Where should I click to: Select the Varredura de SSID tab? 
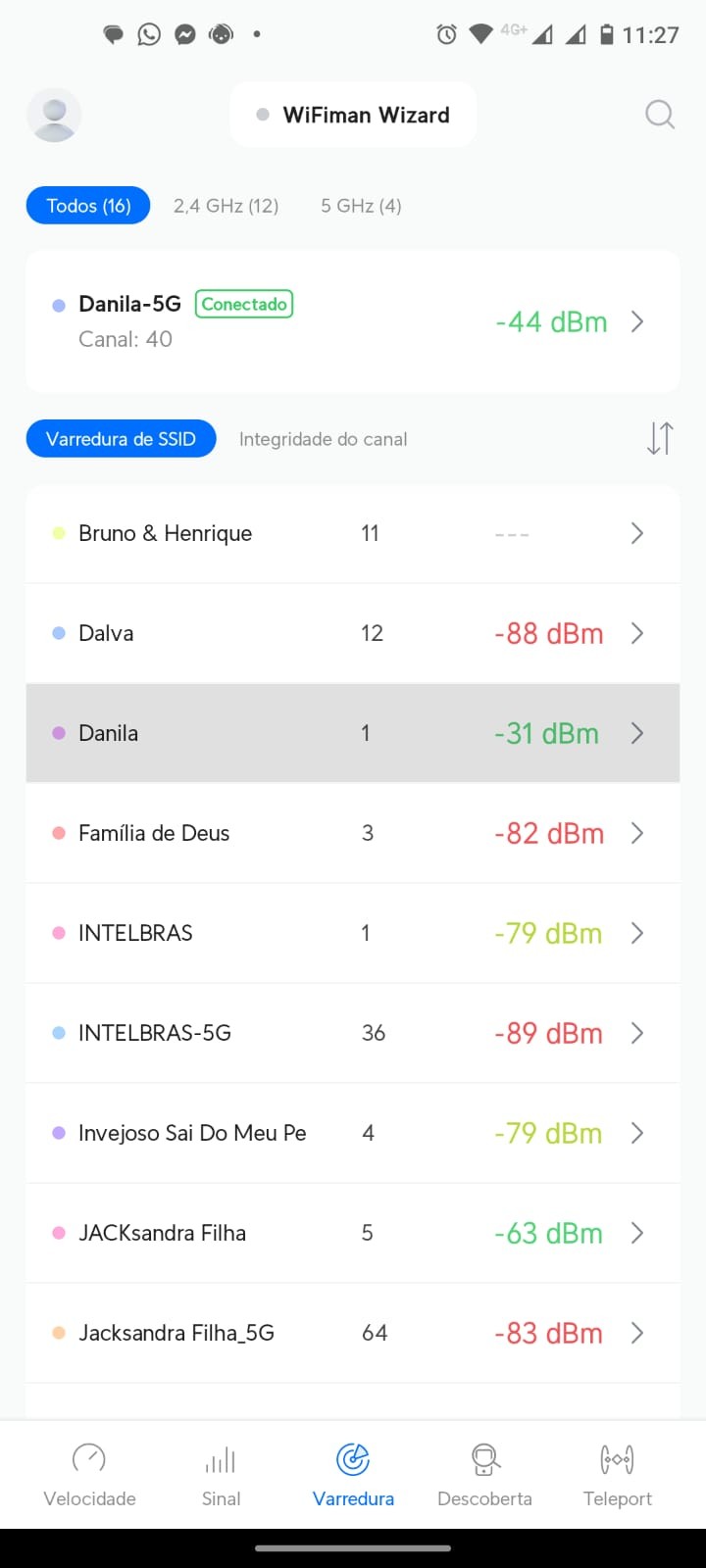[x=121, y=439]
